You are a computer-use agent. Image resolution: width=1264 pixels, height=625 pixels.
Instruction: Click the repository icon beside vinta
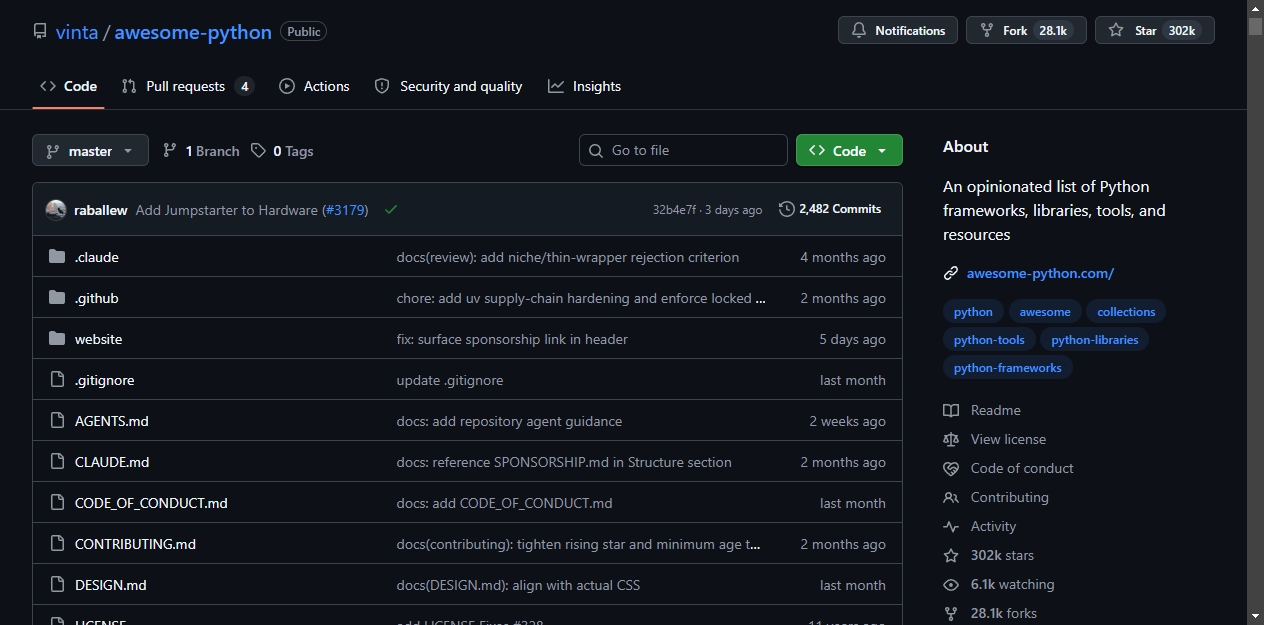click(40, 31)
